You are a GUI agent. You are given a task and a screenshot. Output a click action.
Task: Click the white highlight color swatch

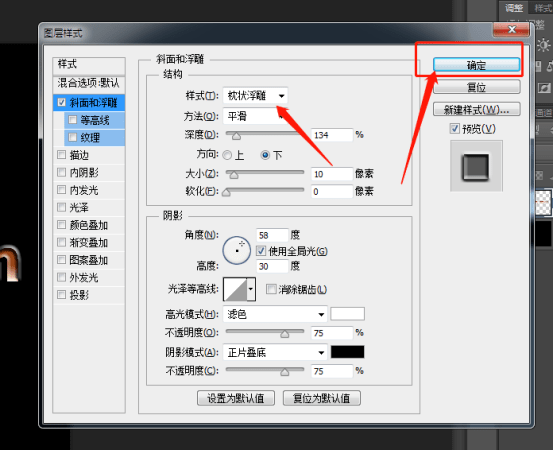347,314
